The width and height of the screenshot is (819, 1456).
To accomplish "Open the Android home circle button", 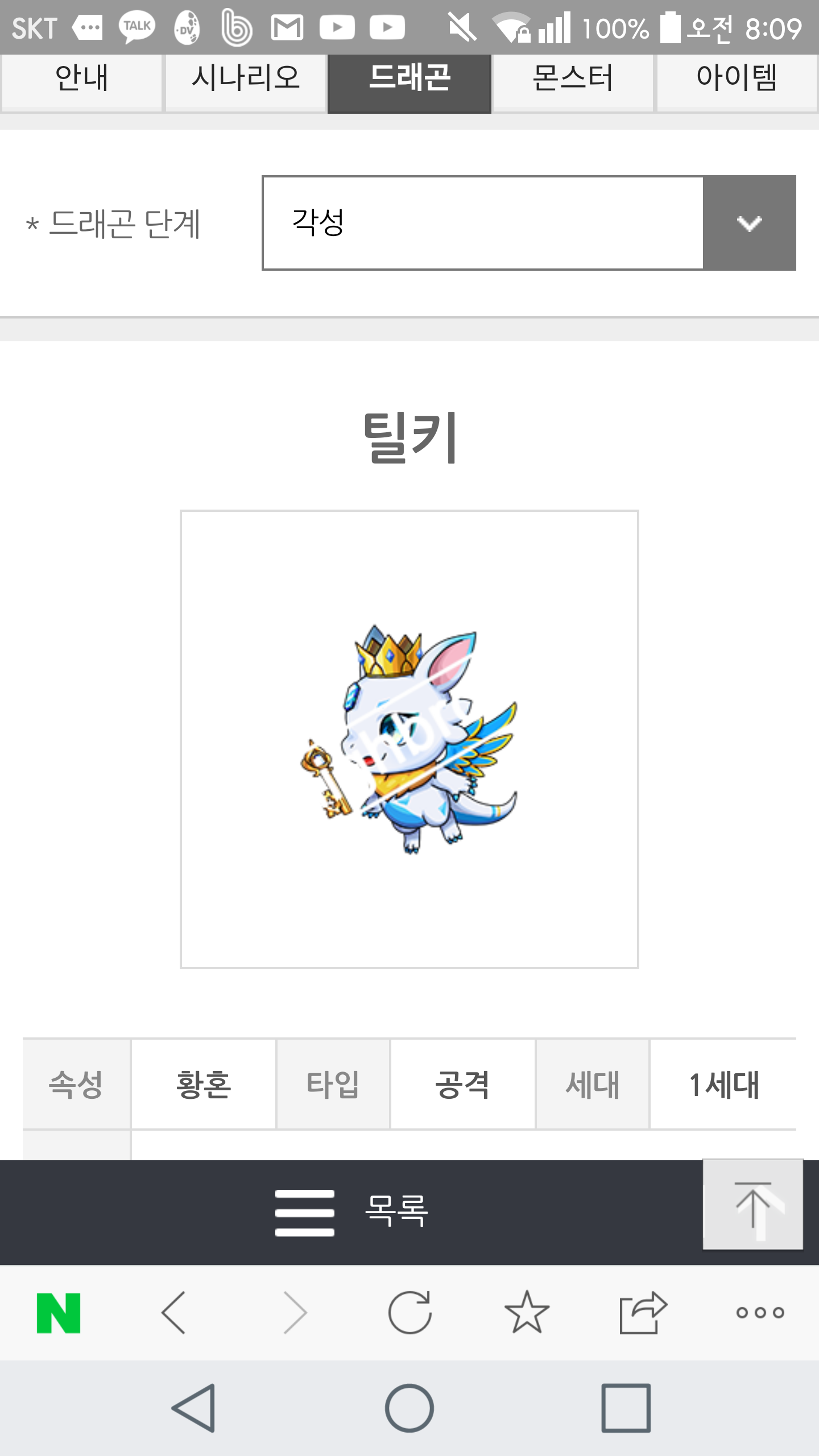I will [x=409, y=1408].
